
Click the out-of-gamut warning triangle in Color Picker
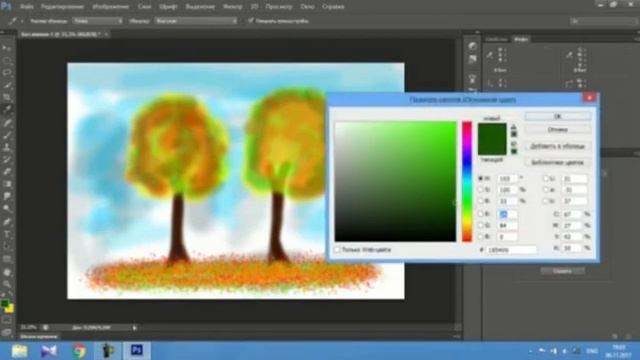pyautogui.click(x=514, y=127)
